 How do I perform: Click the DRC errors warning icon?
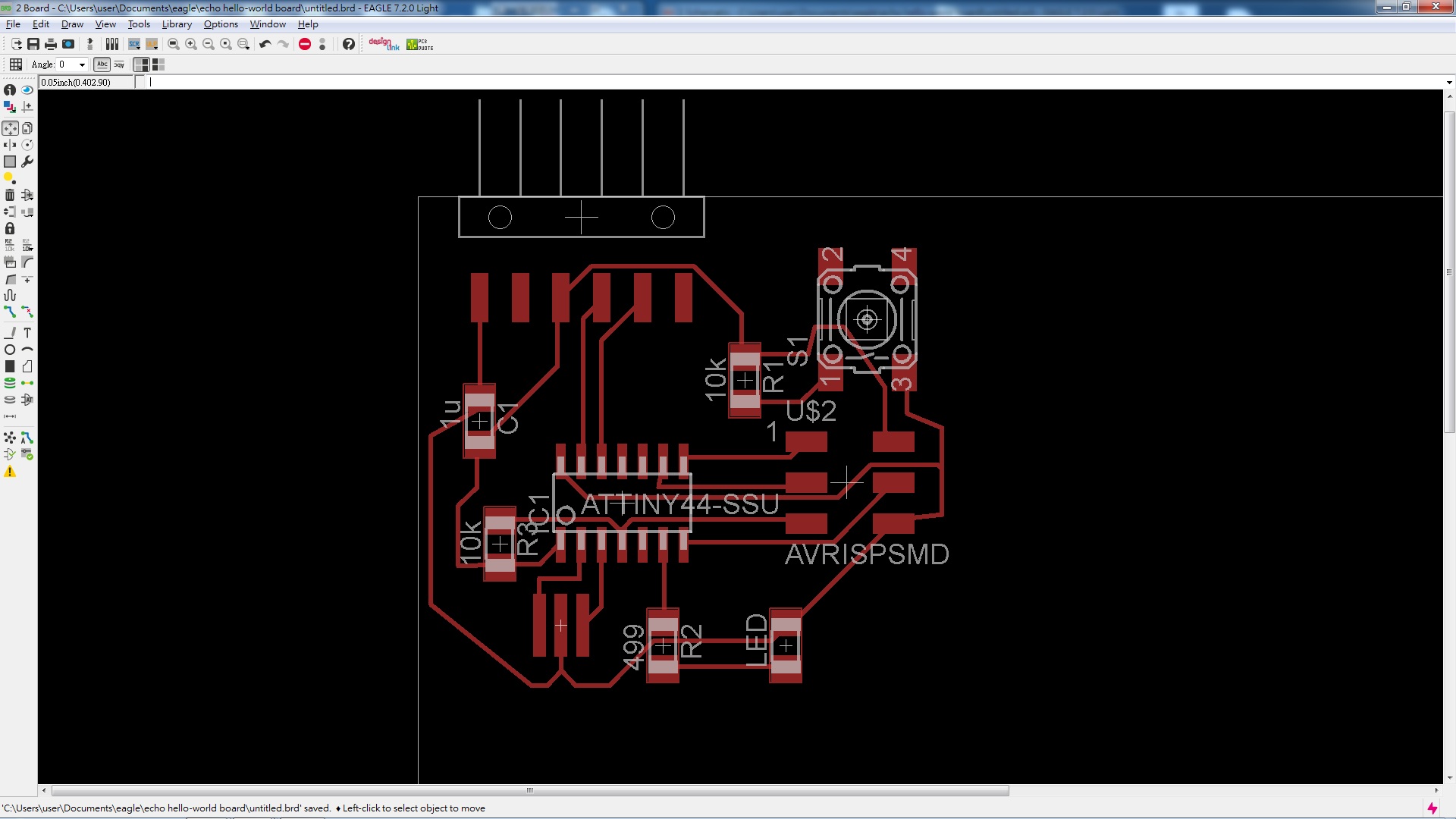(x=10, y=472)
